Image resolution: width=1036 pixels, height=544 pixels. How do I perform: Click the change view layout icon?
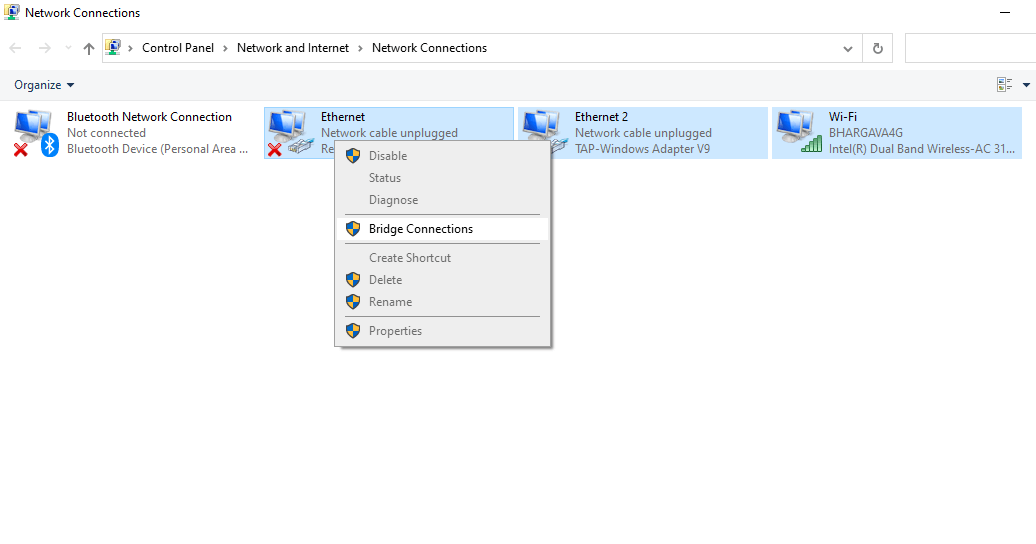1004,85
